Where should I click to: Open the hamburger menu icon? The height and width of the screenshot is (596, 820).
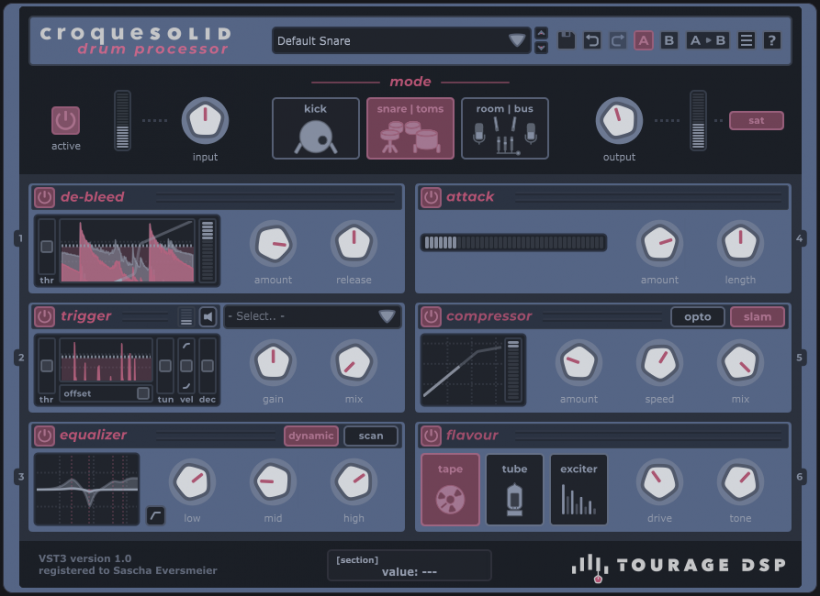[x=746, y=41]
